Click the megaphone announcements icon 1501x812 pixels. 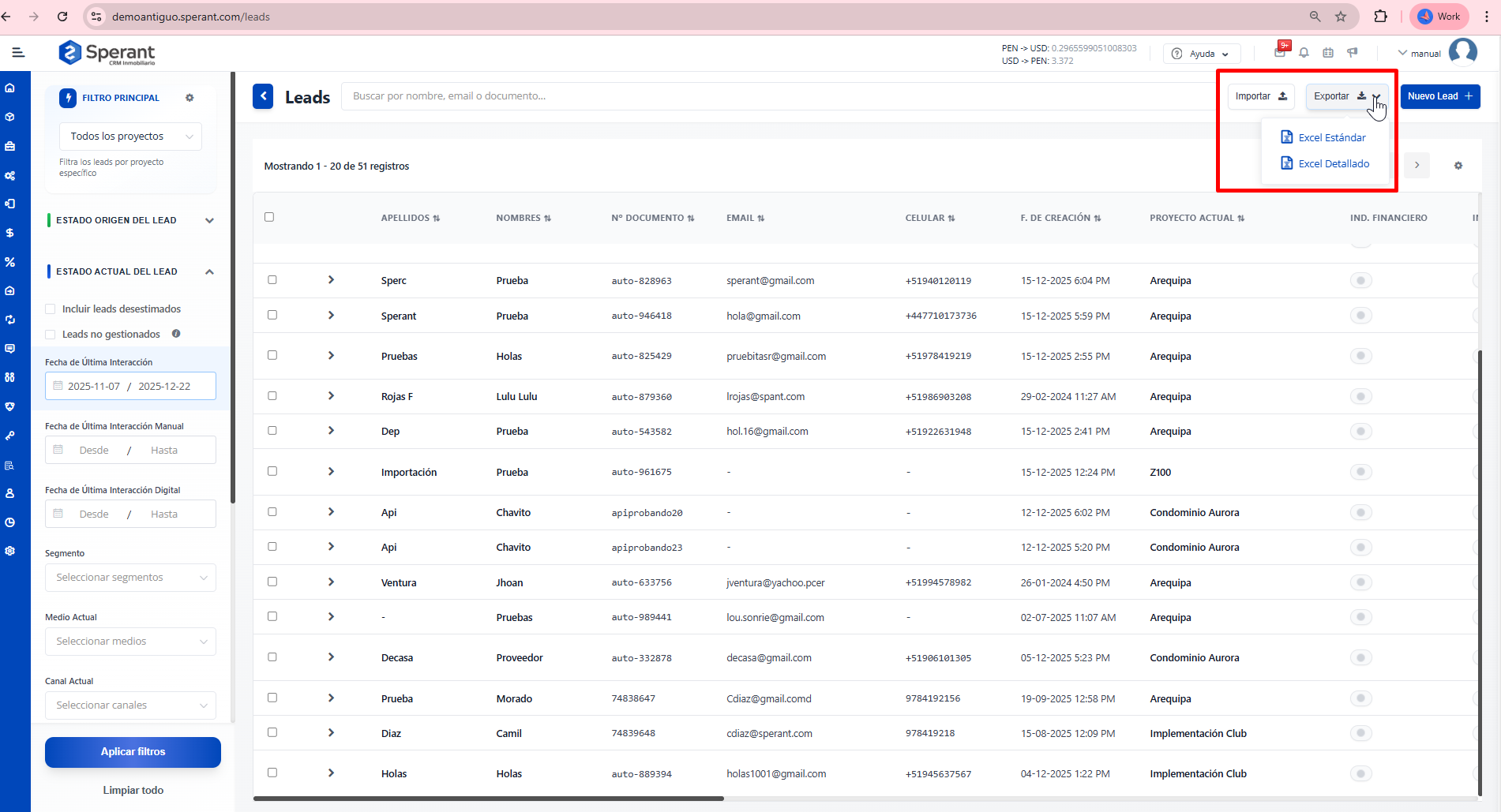click(x=1353, y=53)
